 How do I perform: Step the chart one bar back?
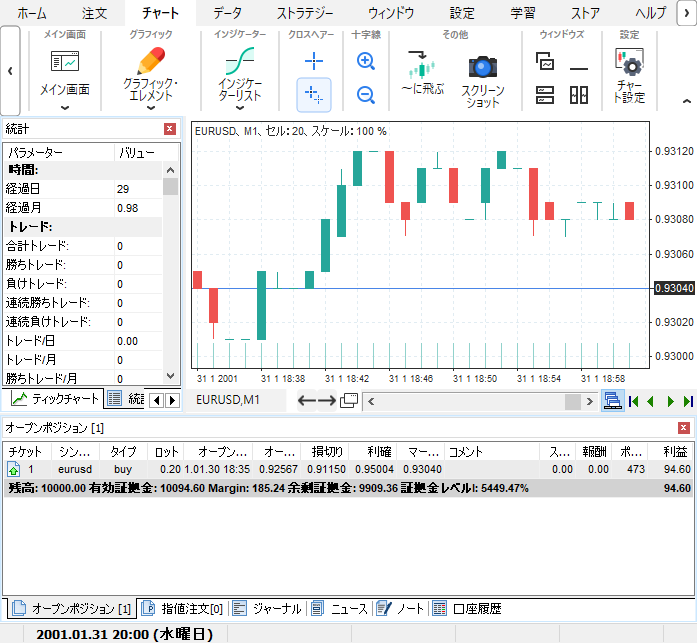coord(651,401)
